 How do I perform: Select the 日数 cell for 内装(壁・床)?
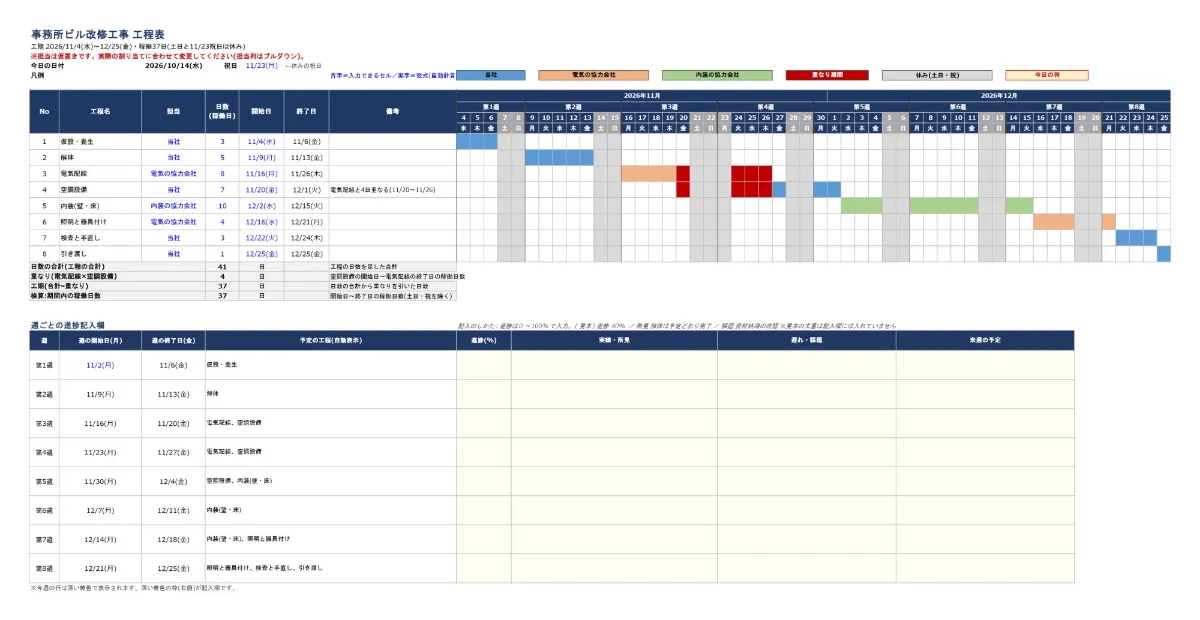pyautogui.click(x=222, y=205)
